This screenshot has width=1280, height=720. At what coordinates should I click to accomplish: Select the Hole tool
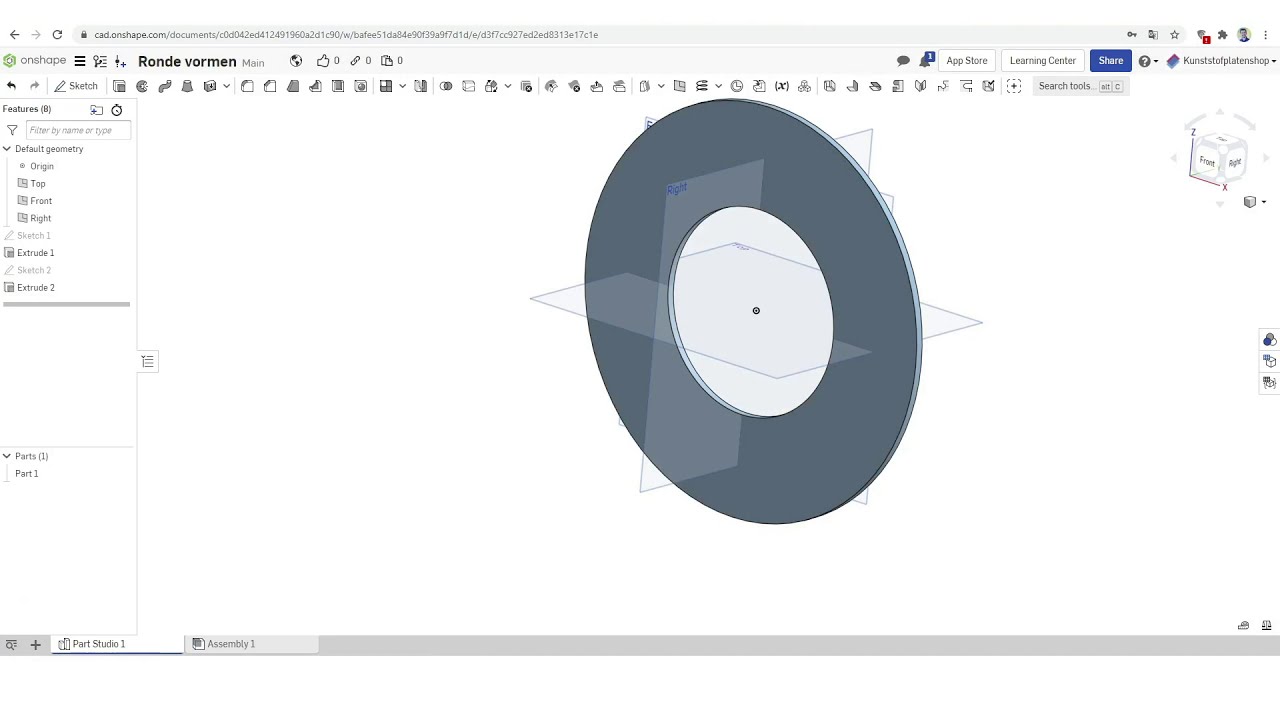pyautogui.click(x=361, y=86)
